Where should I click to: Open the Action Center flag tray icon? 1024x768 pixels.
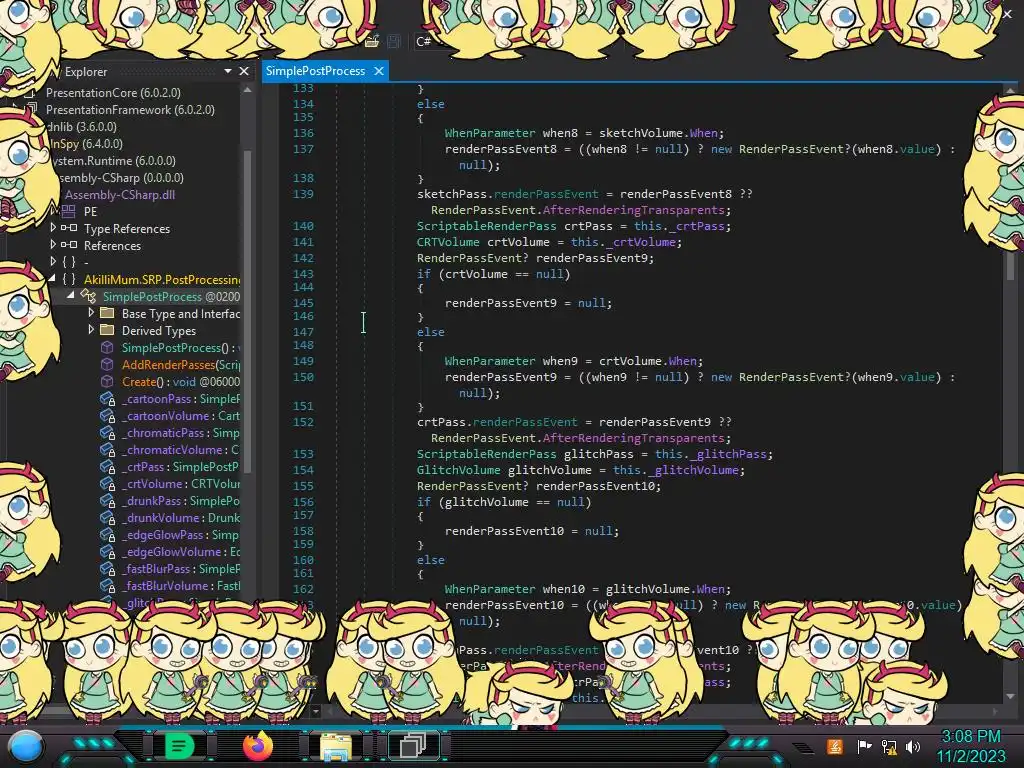coord(864,746)
